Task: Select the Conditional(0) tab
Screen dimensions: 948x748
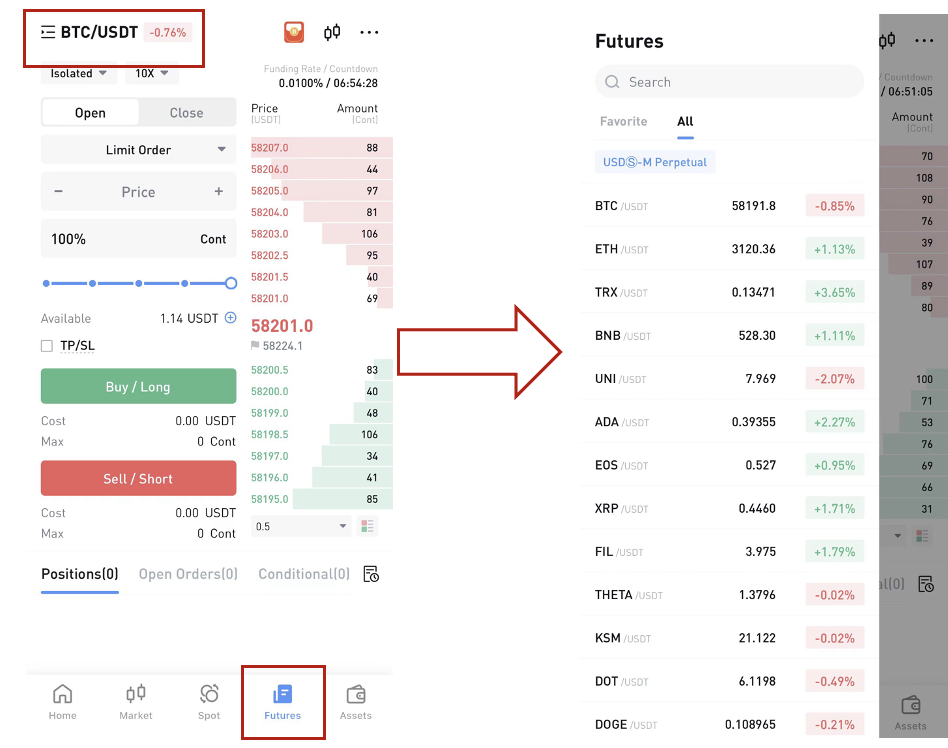Action: [x=304, y=574]
